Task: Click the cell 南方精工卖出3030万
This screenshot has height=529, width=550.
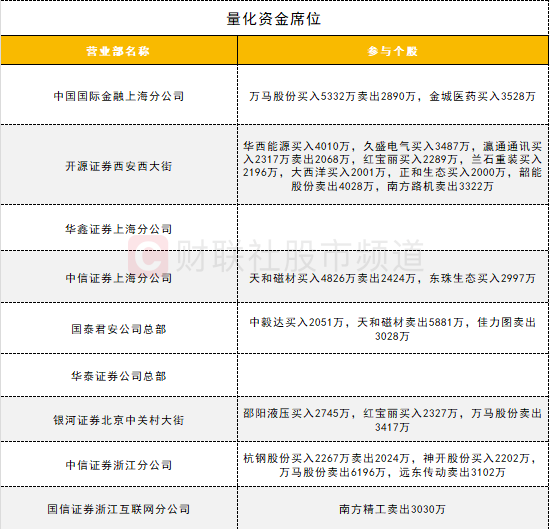Action: [392, 509]
